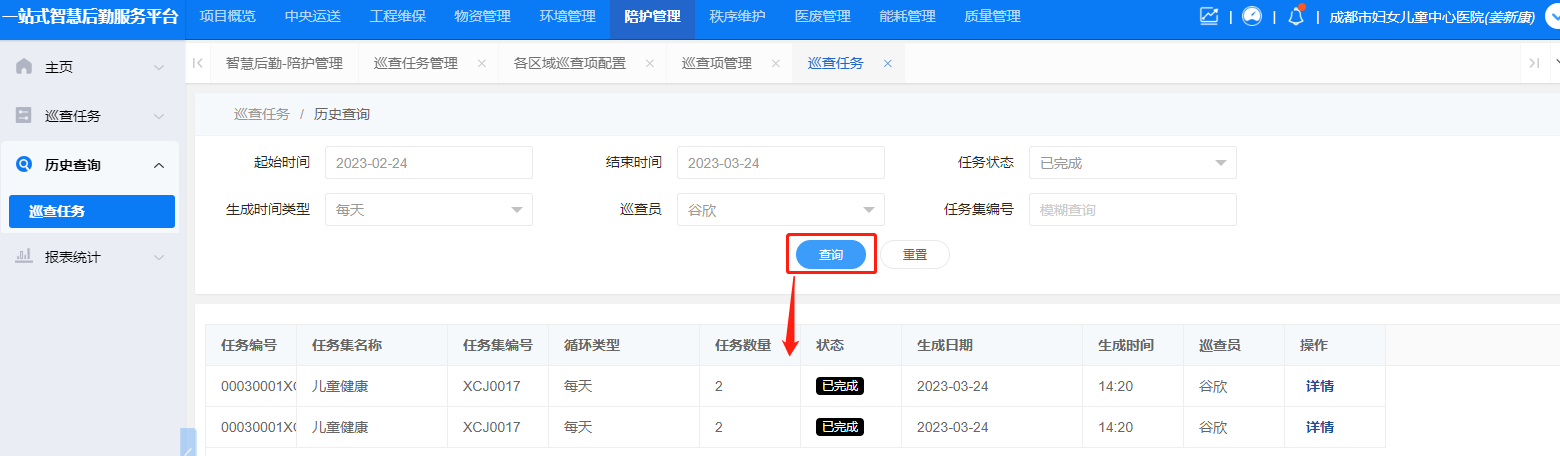This screenshot has height=456, width=1560.
Task: Go to first tab with left tab-scroll arrow
Action: click(198, 63)
